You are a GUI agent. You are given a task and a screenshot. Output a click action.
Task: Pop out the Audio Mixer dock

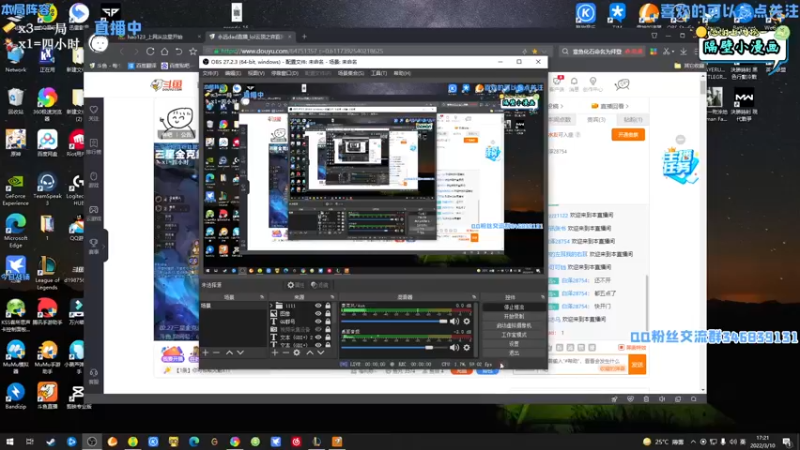point(474,297)
